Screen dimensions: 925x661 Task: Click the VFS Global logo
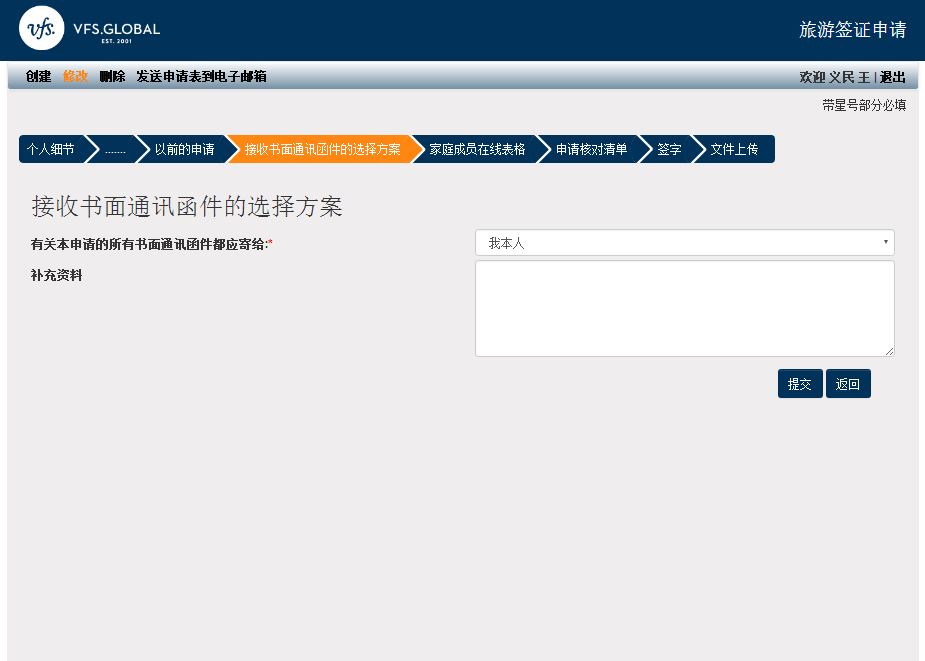[90, 29]
